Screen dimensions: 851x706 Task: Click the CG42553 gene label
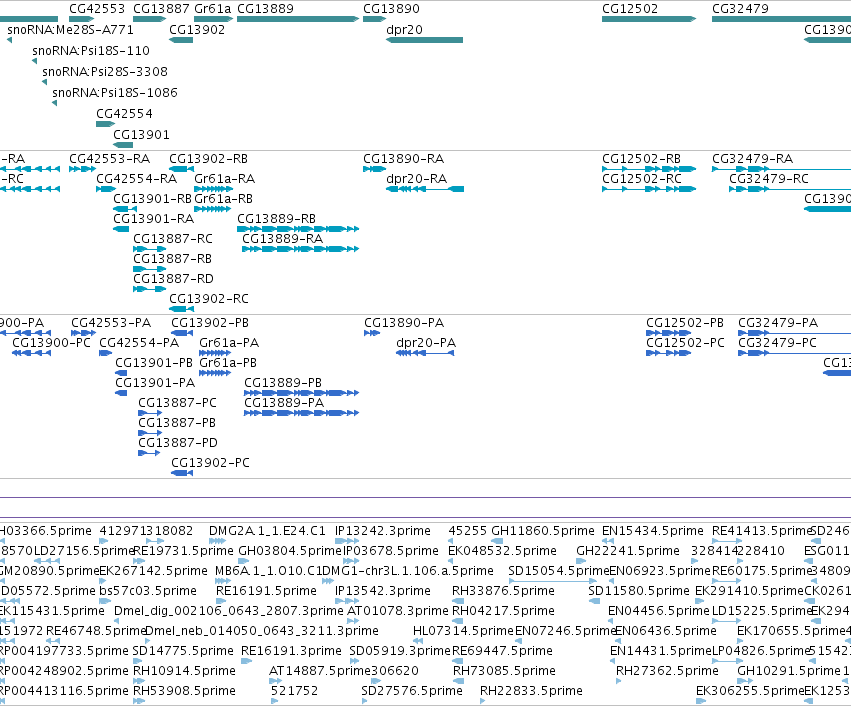tap(97, 9)
